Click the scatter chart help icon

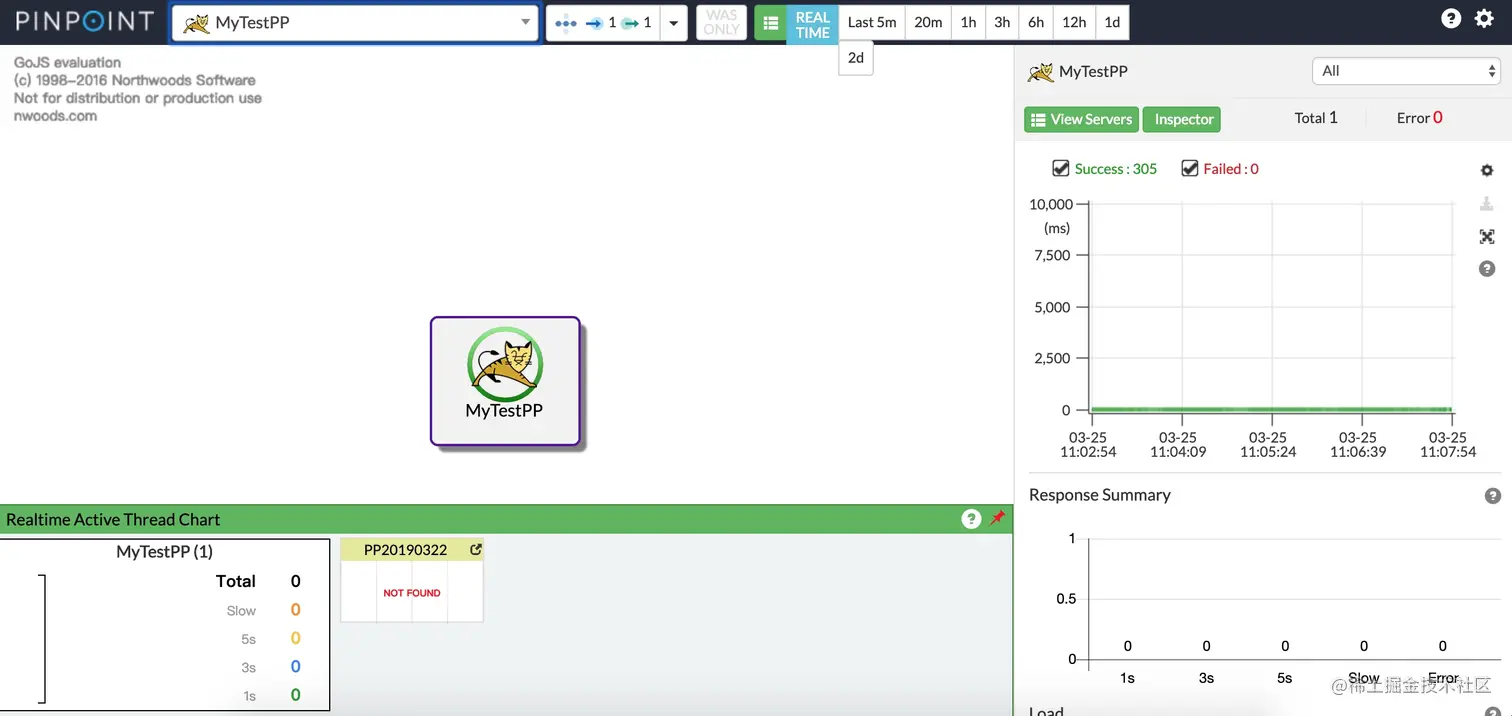(1487, 269)
